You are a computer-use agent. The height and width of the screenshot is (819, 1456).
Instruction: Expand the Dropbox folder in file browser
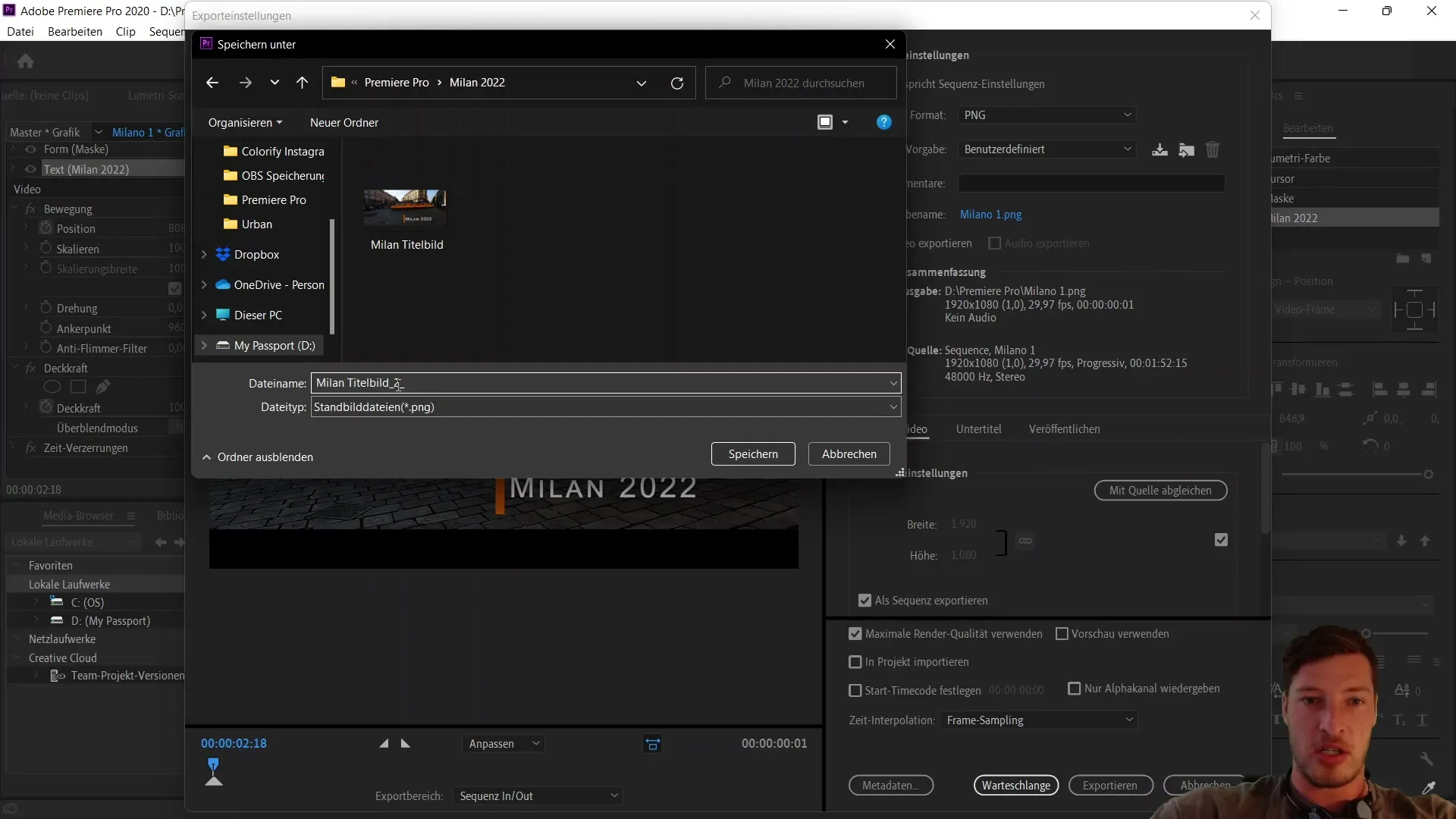coord(204,253)
